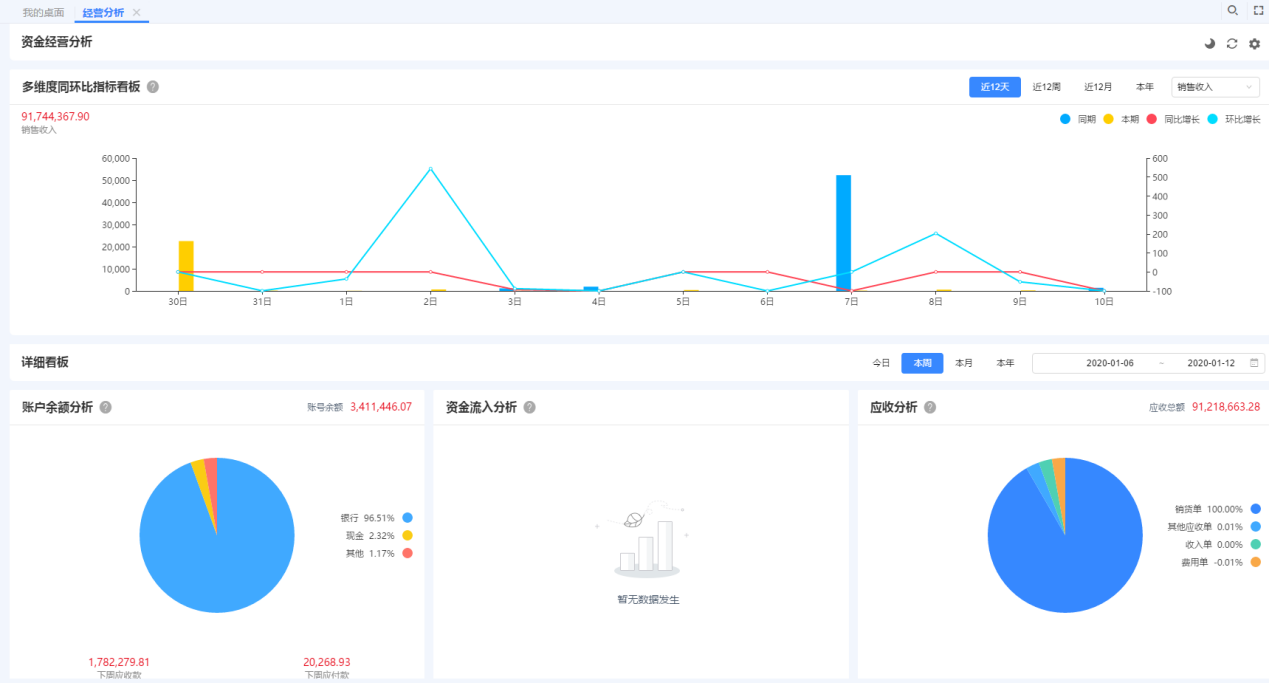Click help icon next to 账户余额分析
The width and height of the screenshot is (1269, 683).
[x=105, y=407]
